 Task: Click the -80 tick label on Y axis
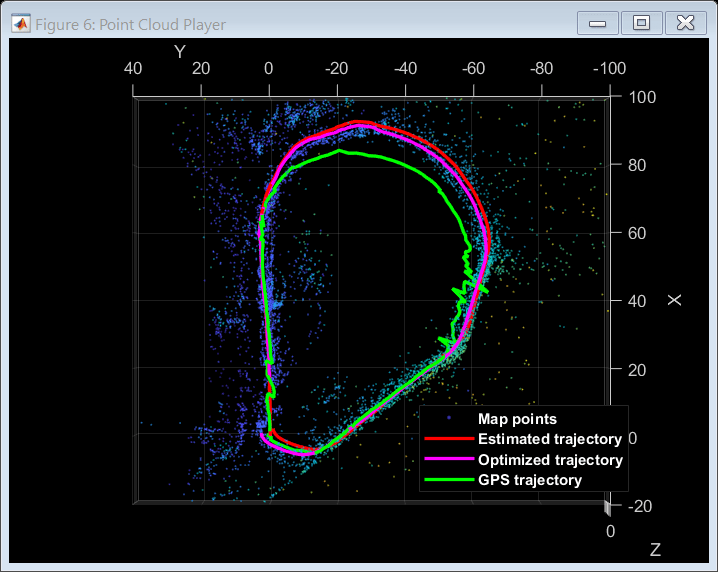pyautogui.click(x=541, y=69)
